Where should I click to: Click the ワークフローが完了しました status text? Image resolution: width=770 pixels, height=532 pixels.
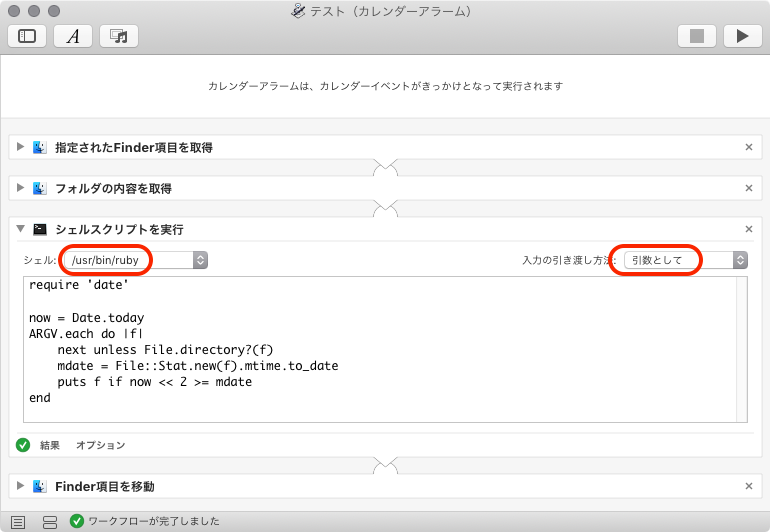tap(154, 521)
